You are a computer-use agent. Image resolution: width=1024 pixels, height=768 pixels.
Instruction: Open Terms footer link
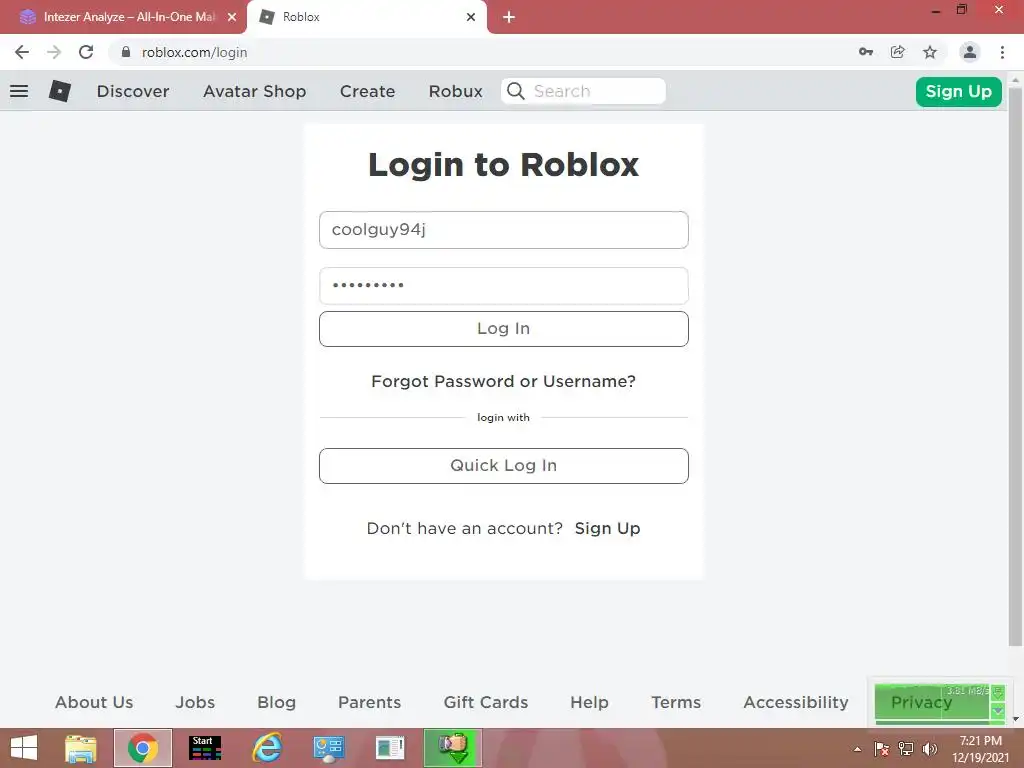[676, 702]
